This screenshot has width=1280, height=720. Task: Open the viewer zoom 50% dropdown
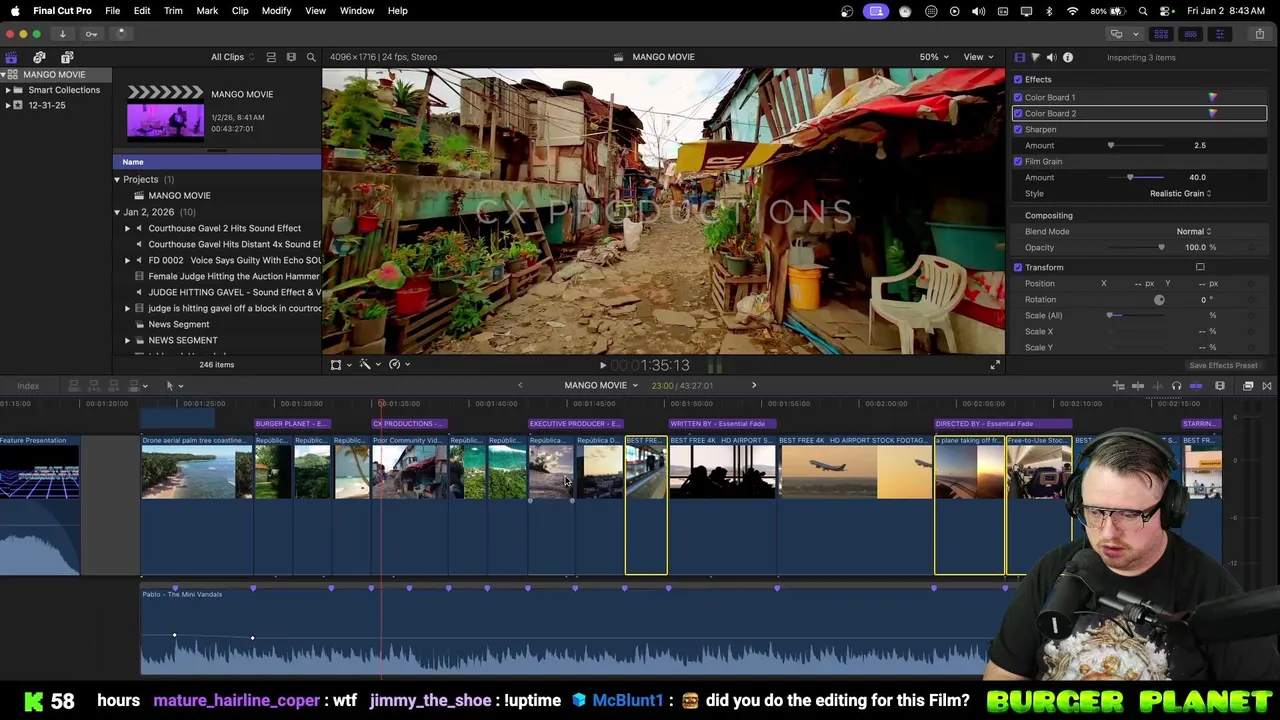point(934,57)
